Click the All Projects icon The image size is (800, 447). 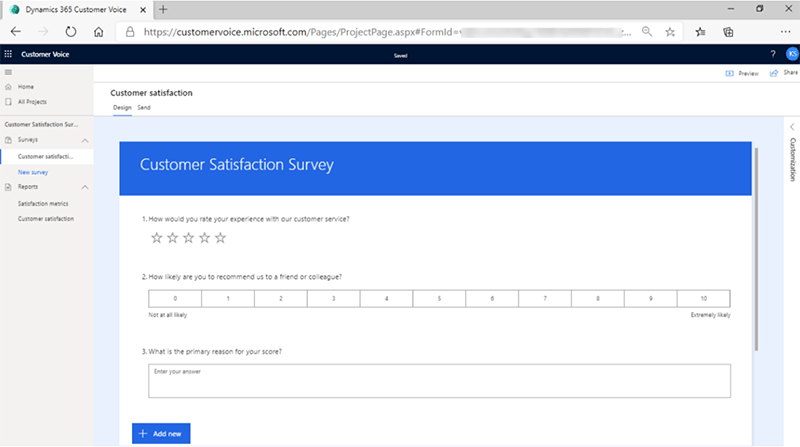(8, 102)
